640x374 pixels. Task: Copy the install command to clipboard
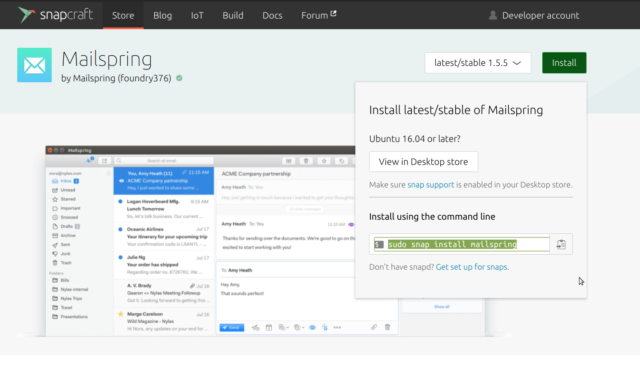561,244
